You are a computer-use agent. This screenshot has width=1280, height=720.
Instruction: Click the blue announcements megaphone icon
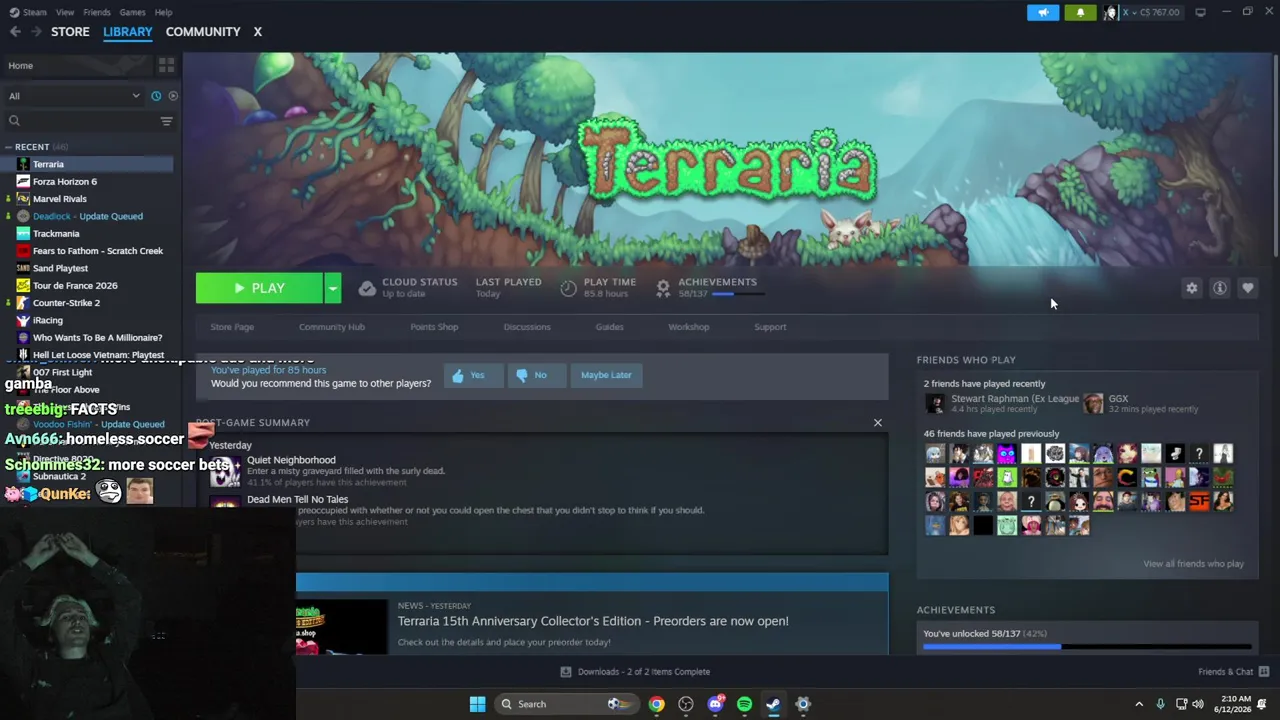[1042, 12]
